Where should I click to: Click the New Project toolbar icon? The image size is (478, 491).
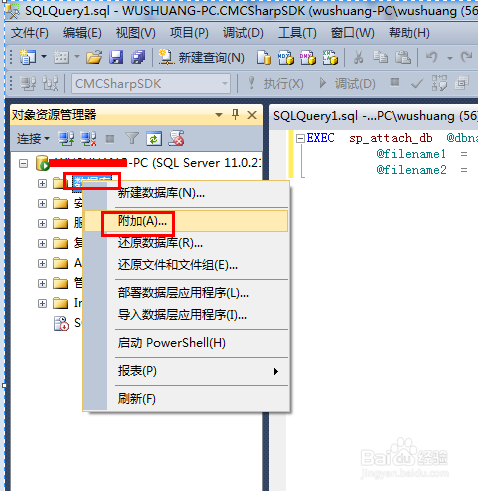click(28, 57)
